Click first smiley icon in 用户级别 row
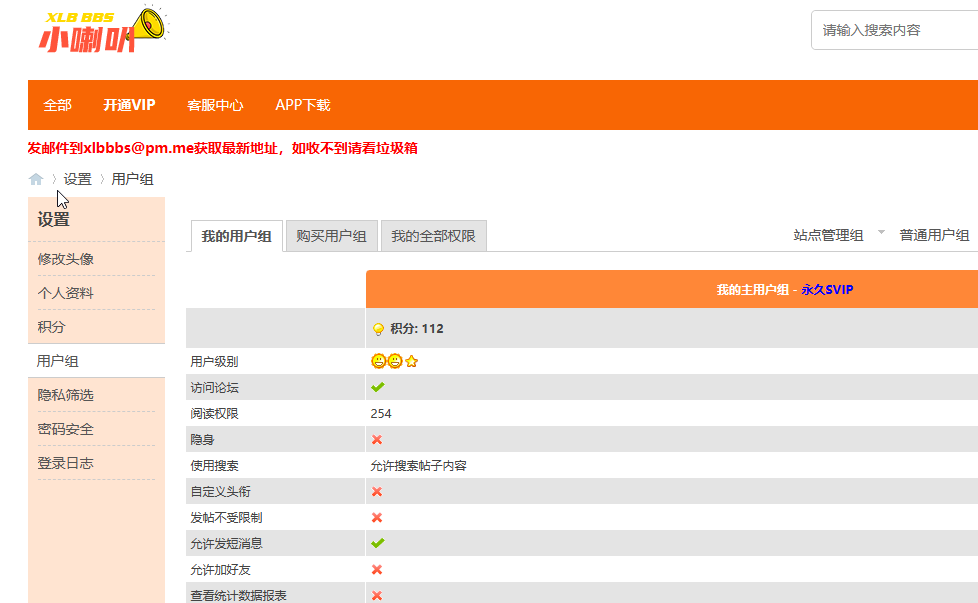The height and width of the screenshot is (603, 978). (378, 361)
